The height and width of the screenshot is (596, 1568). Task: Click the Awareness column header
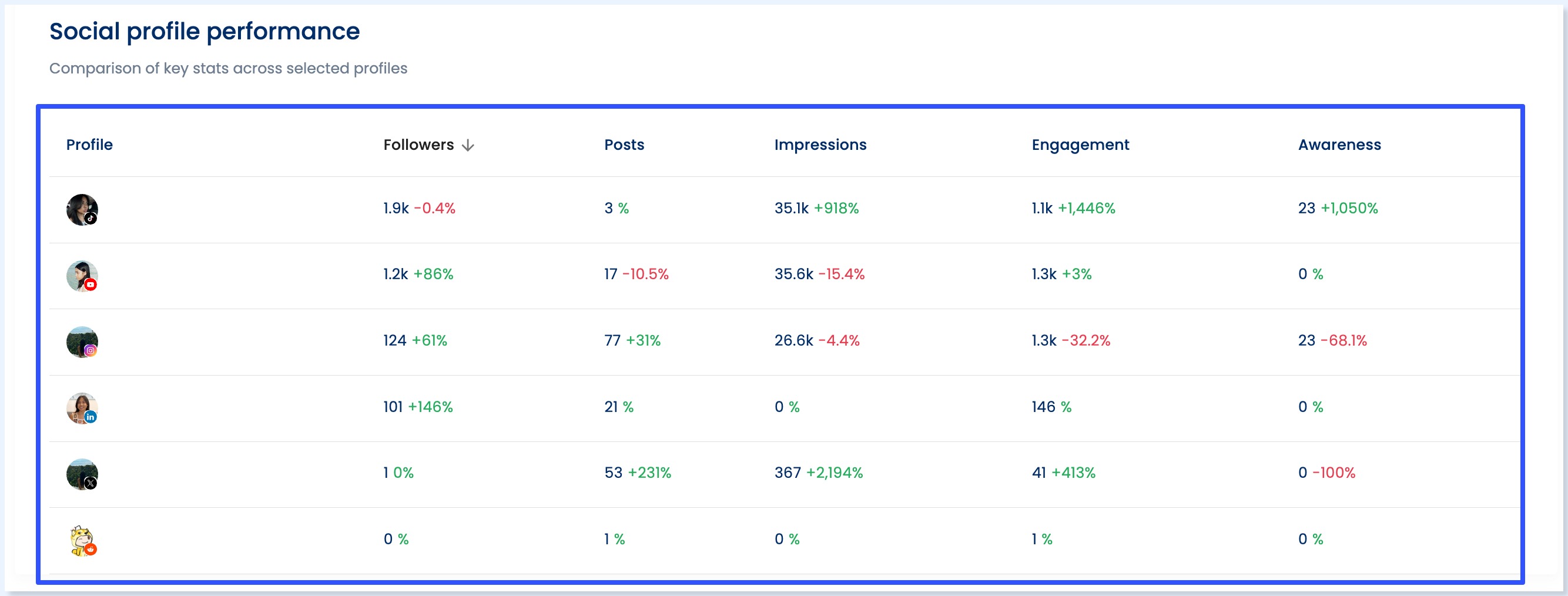click(1339, 145)
